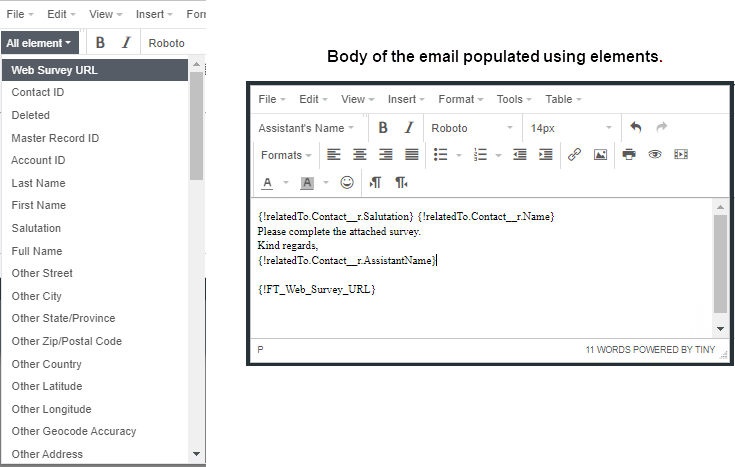Toggle justify alignment in the toolbar
The image size is (735, 467).
(412, 155)
